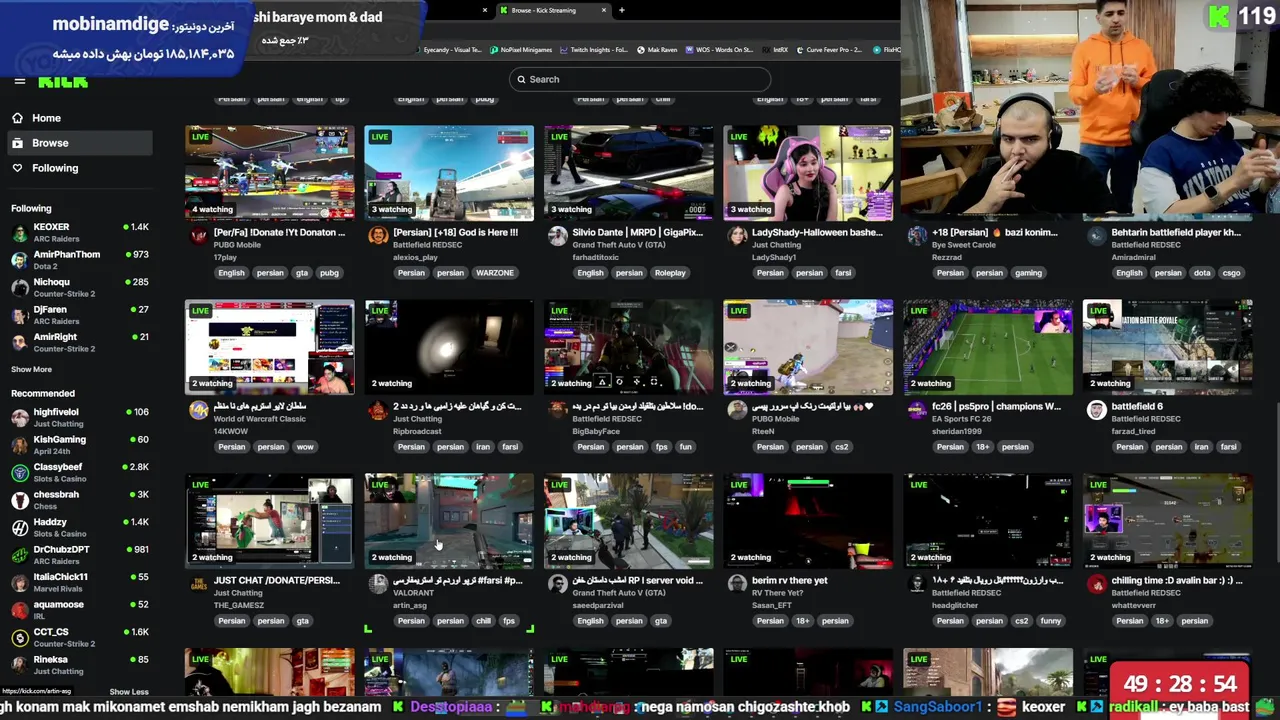Click the farhadtitoxic streamer avatar
This screenshot has height=720, width=1280.
click(x=557, y=235)
